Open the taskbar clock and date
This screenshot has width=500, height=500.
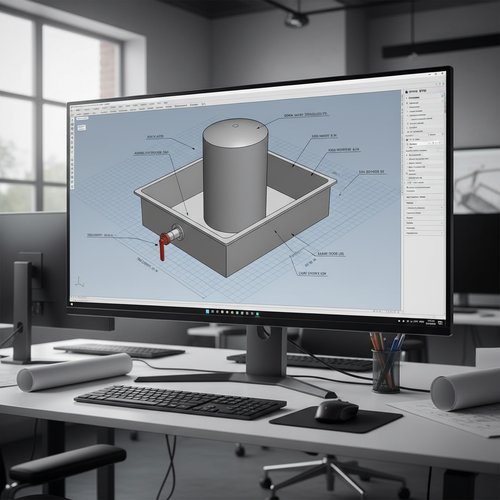click(x=431, y=322)
